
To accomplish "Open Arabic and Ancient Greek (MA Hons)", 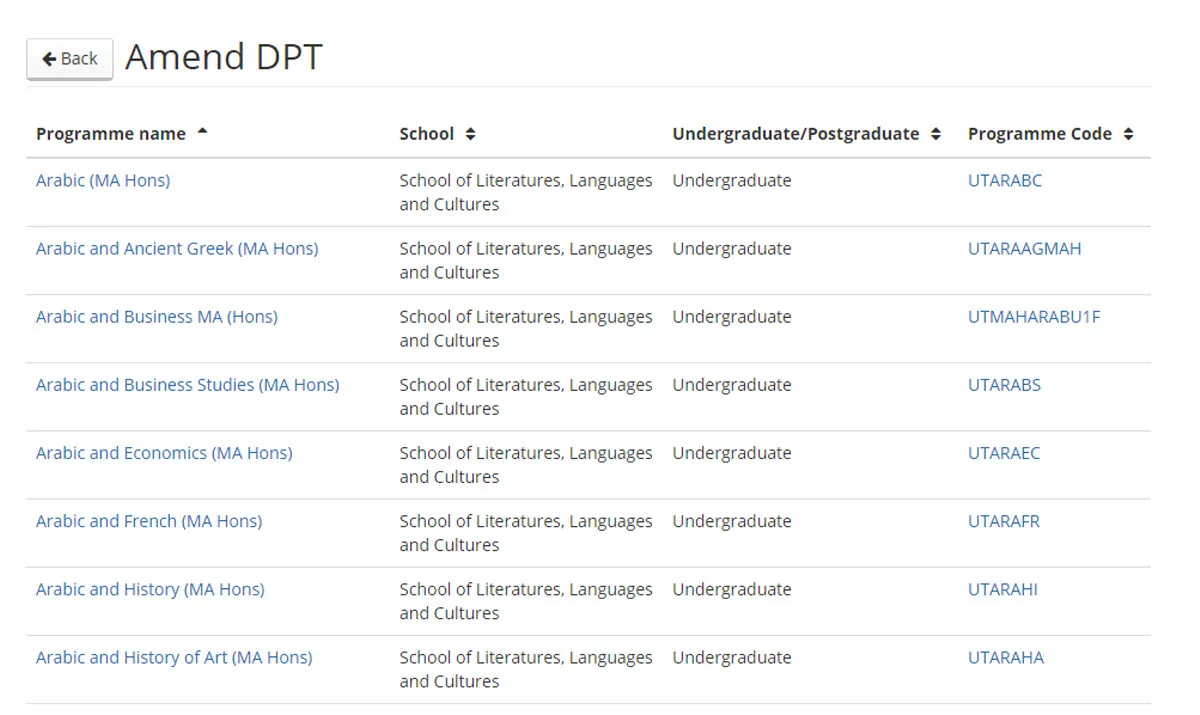I will click(x=176, y=248).
